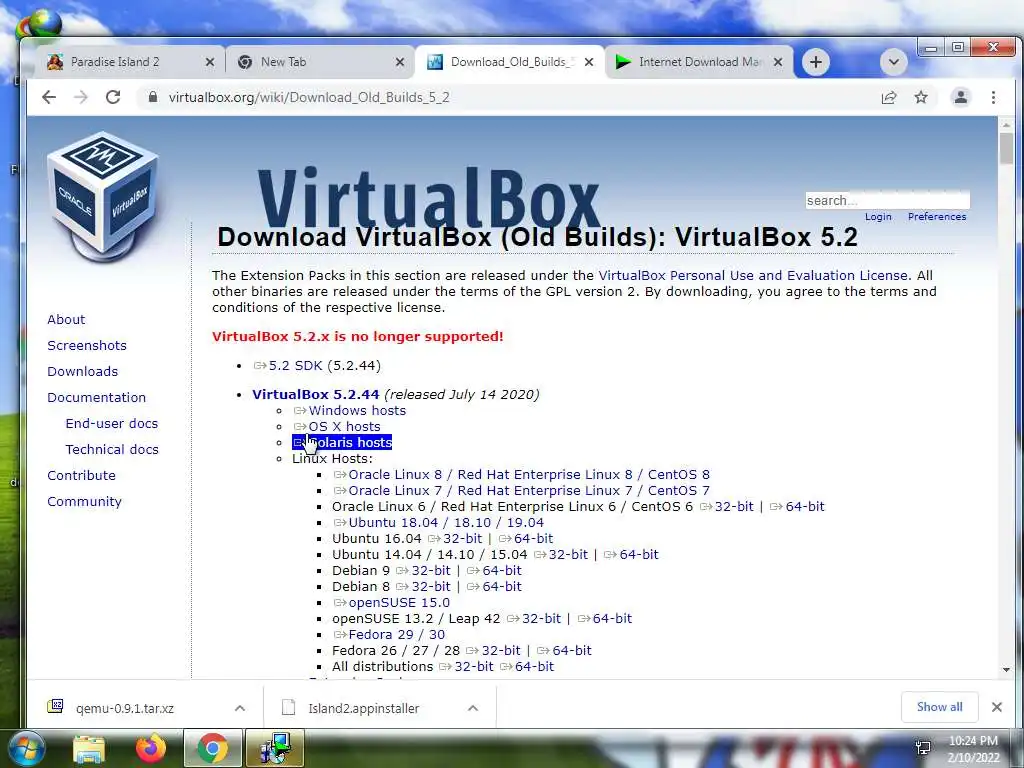Open the Chrome profile avatar

[x=961, y=97]
